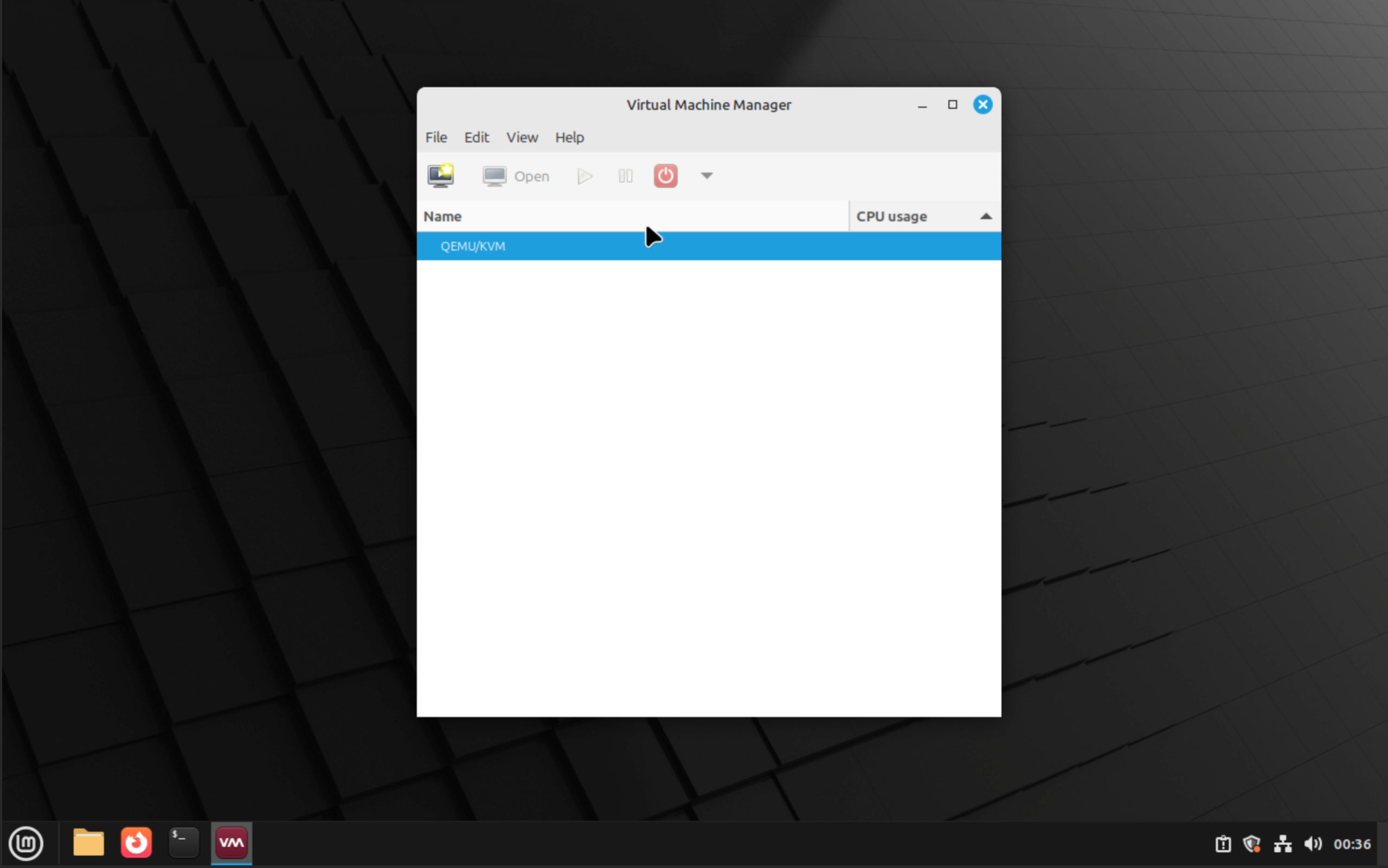Open the File menu
Image resolution: width=1388 pixels, height=868 pixels.
pyautogui.click(x=436, y=137)
